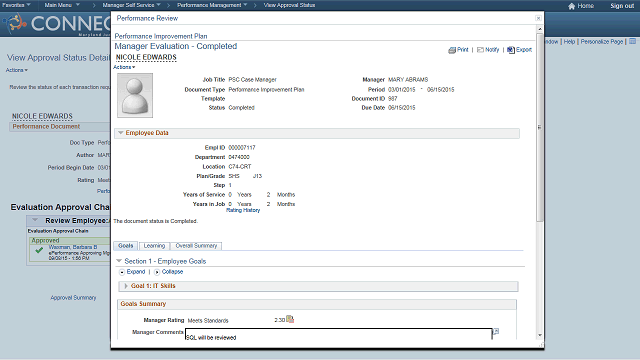Click the Expand all goals icon
Screen dimensions: 640x360
click(122, 272)
